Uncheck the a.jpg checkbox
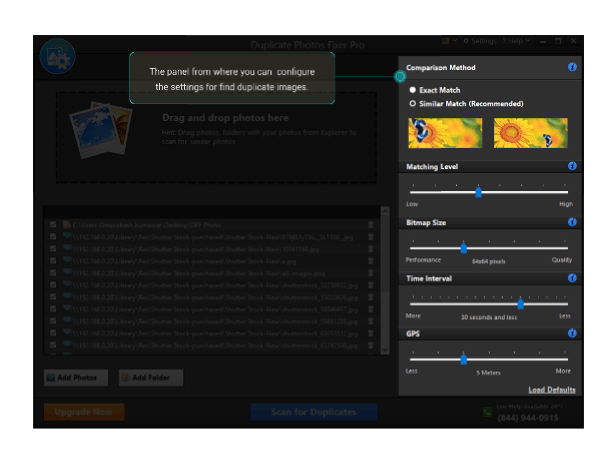The width and height of the screenshot is (603, 453). pyautogui.click(x=53, y=261)
